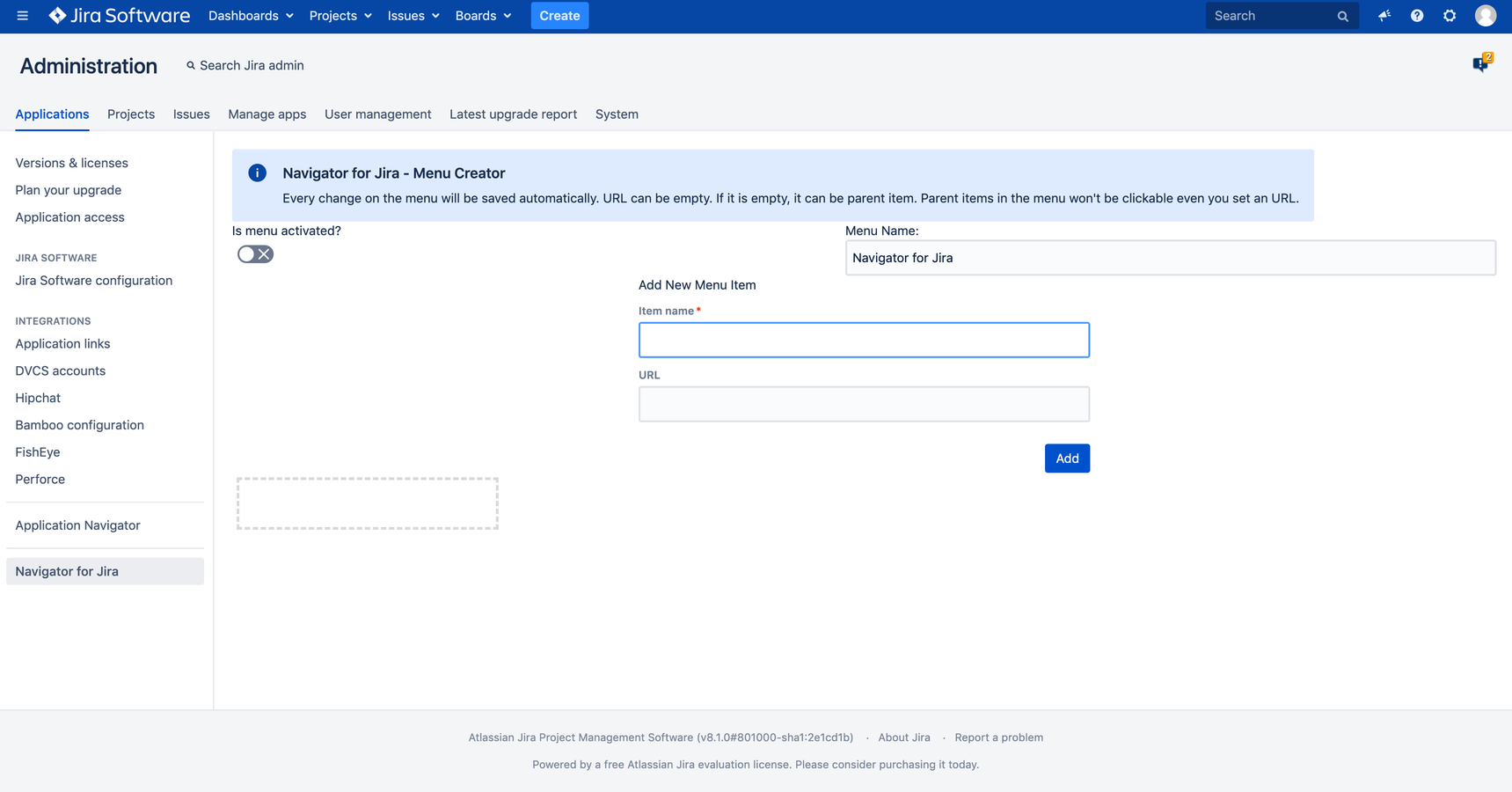Open Application Navigator
This screenshot has height=792, width=1512.
point(77,525)
